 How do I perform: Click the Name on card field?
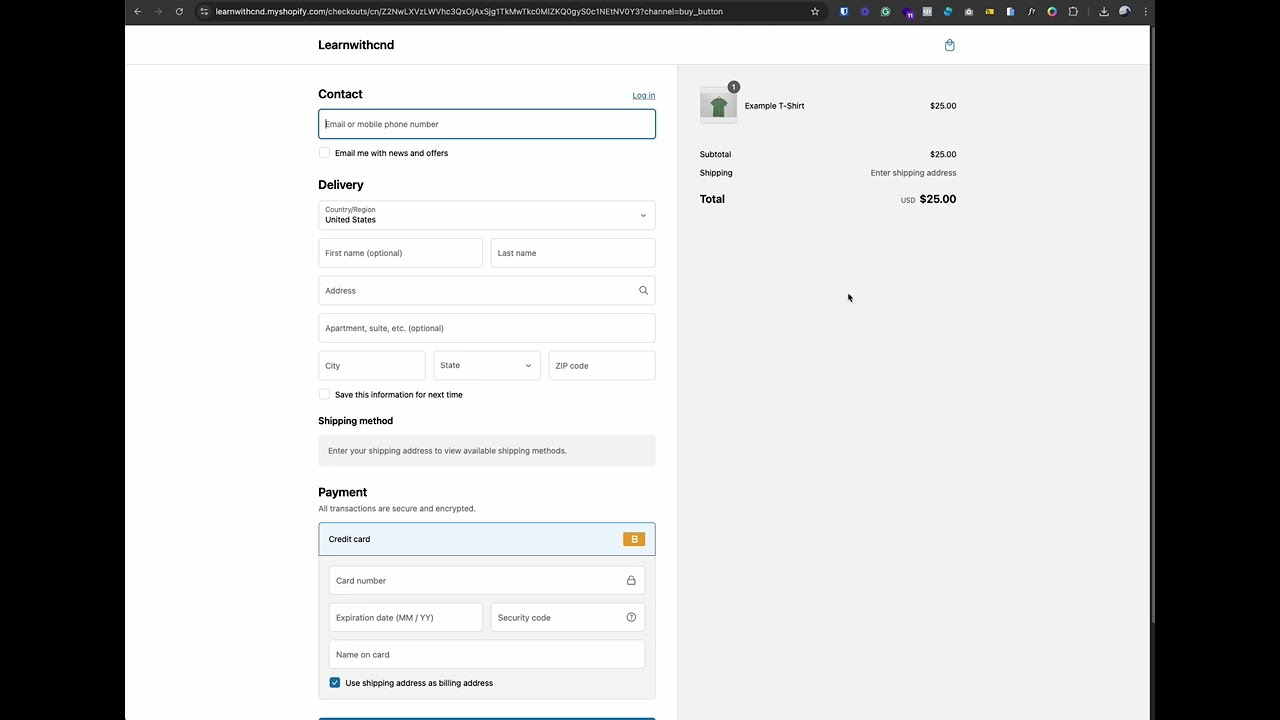pos(487,654)
